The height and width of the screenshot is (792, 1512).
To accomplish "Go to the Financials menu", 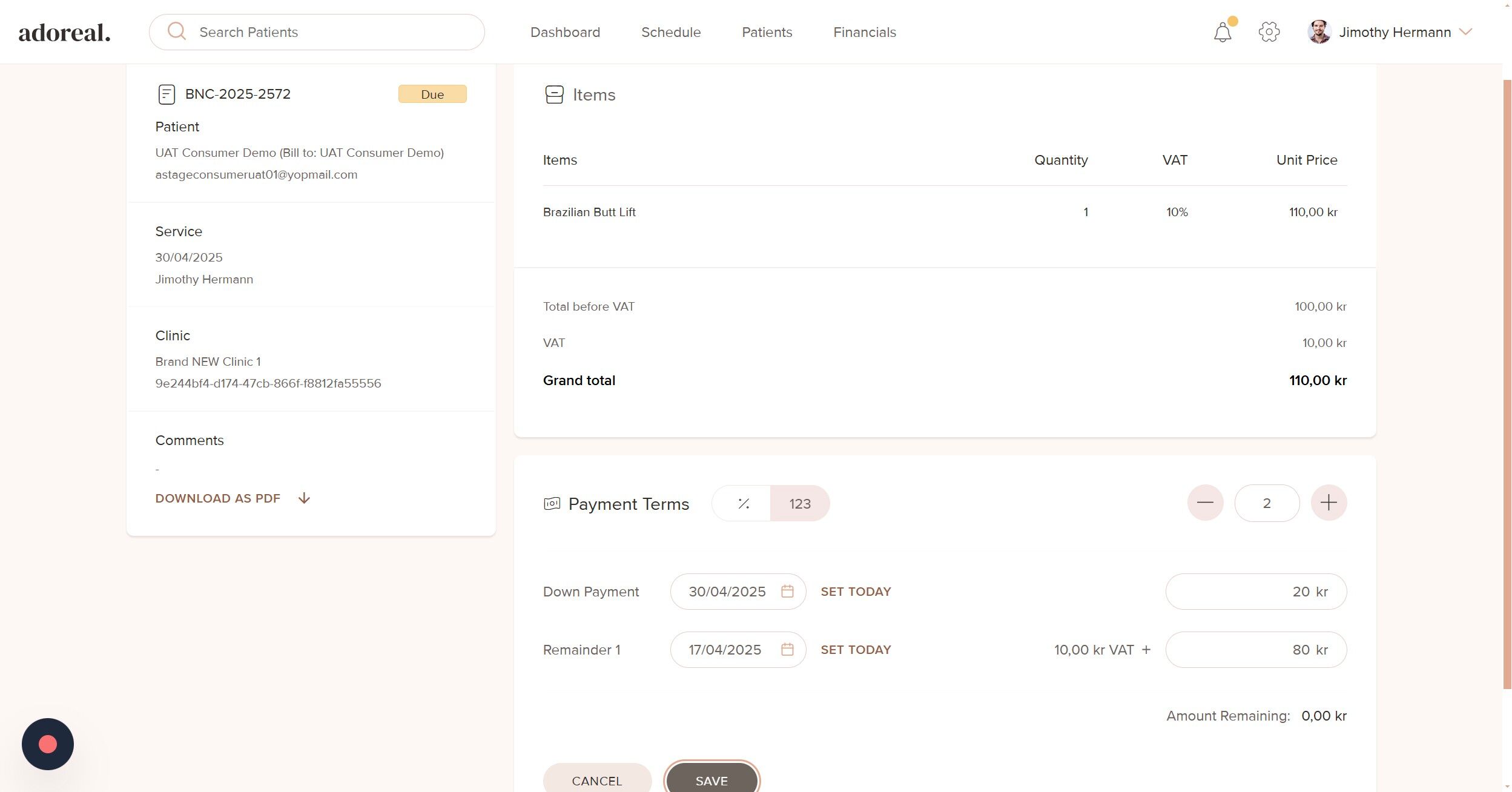I will point(864,32).
